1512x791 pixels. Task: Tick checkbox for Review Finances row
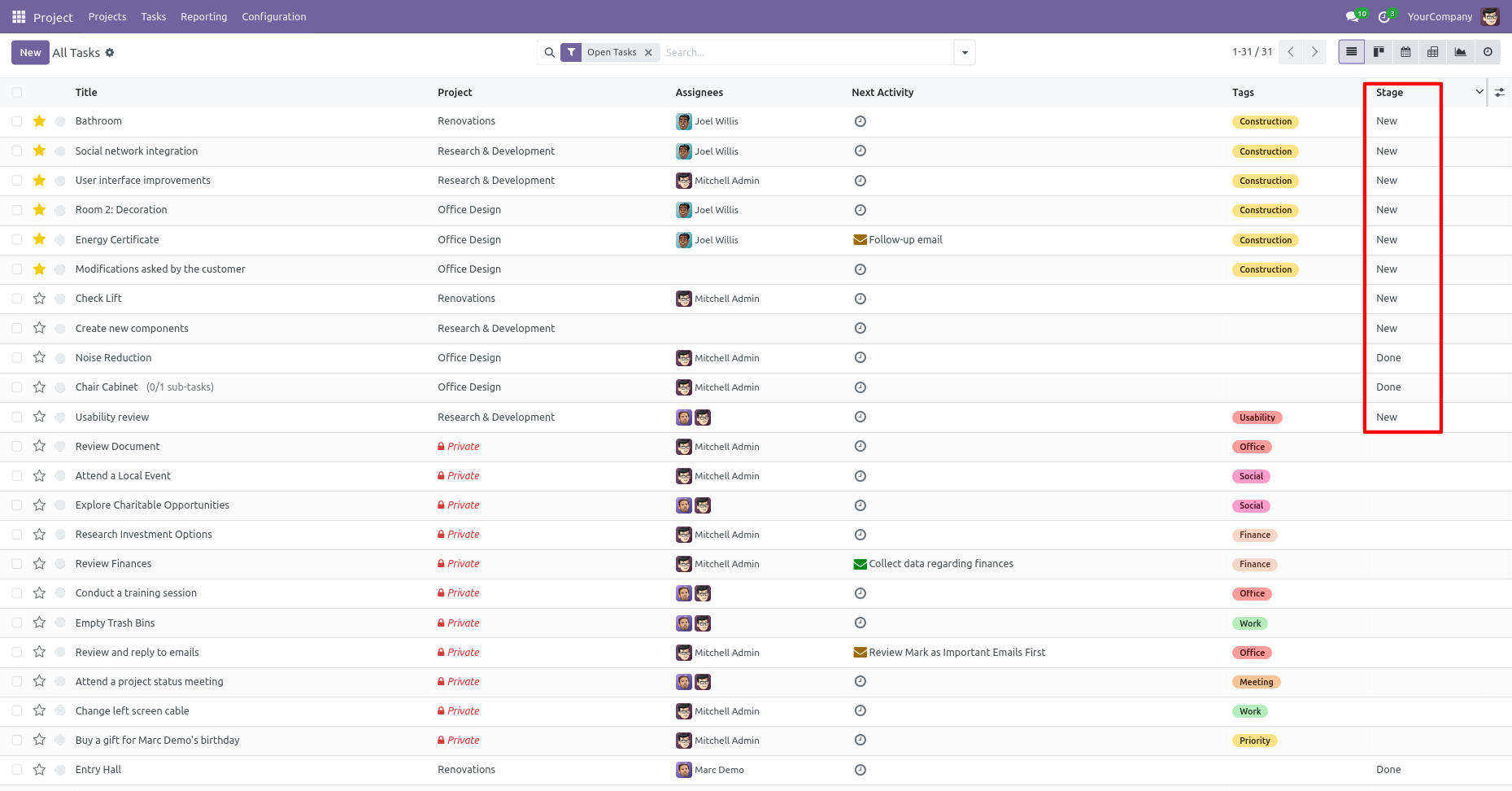click(17, 563)
